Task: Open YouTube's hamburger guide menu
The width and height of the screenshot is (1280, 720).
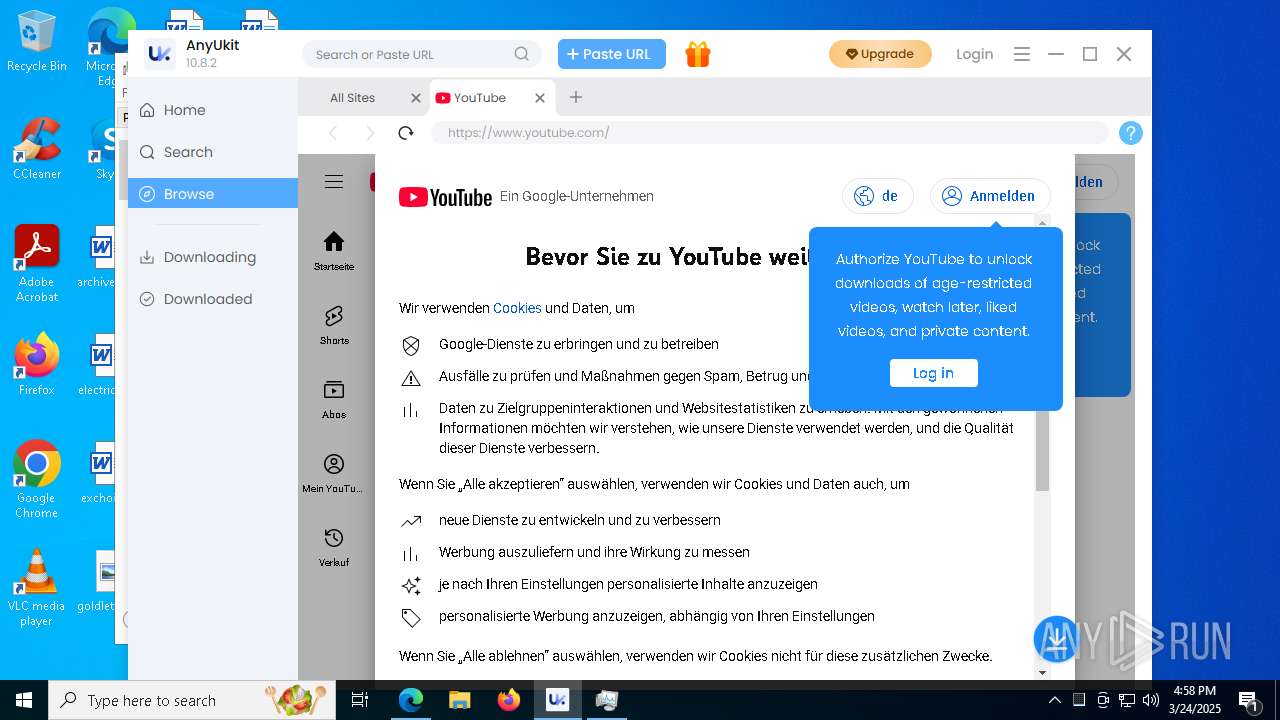Action: pos(334,181)
